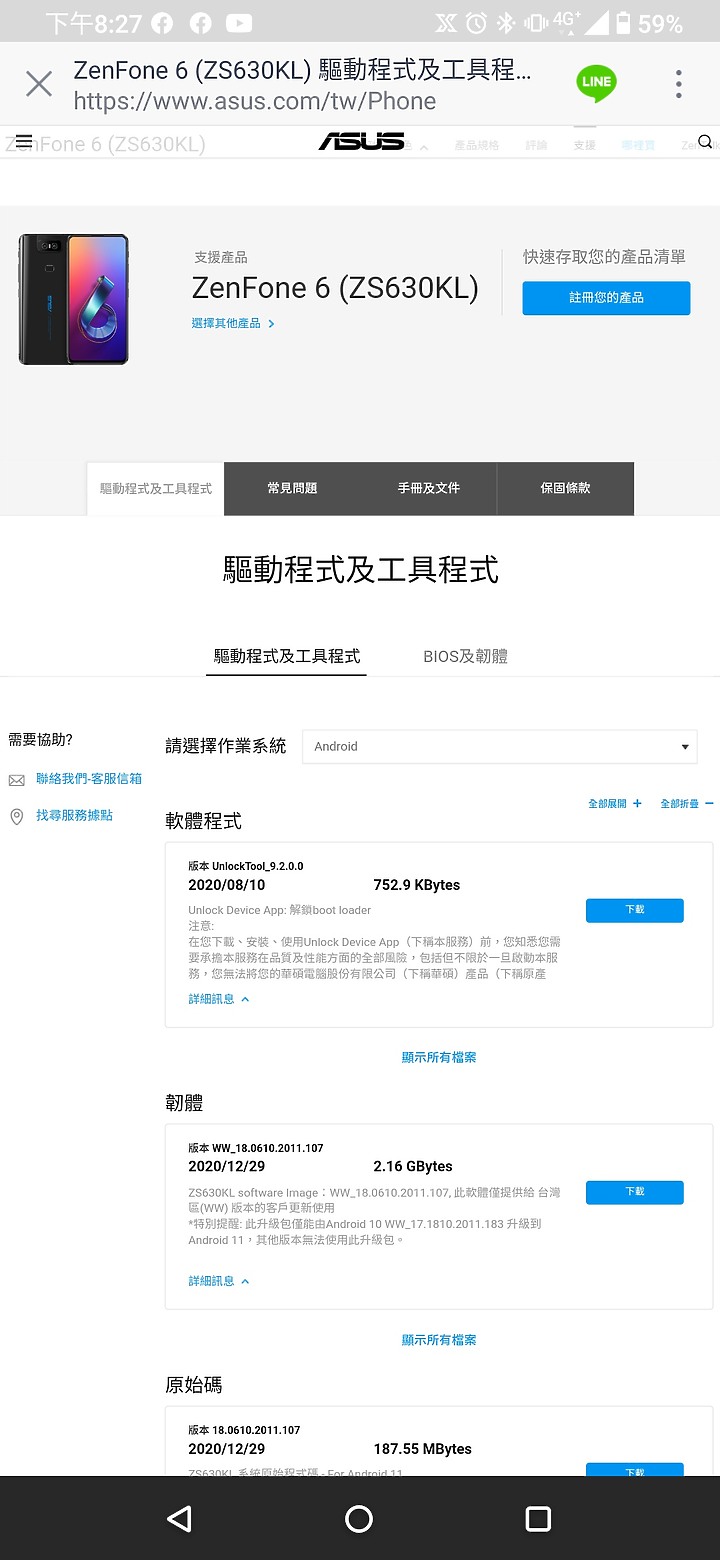Screen dimensions: 720x1560
Task: Tap the Android recent apps button
Action: click(x=538, y=1519)
